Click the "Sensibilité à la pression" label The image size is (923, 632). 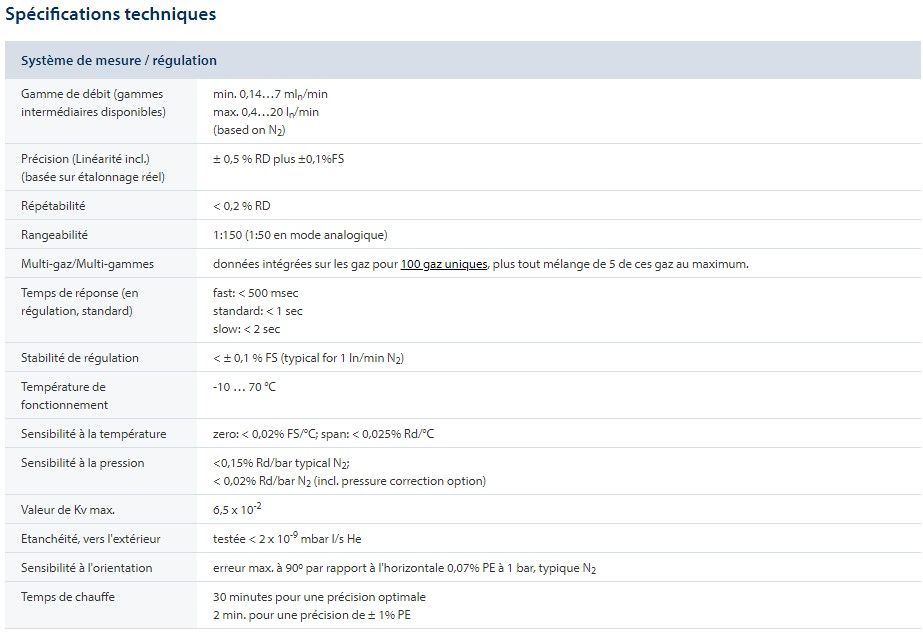[x=82, y=463]
